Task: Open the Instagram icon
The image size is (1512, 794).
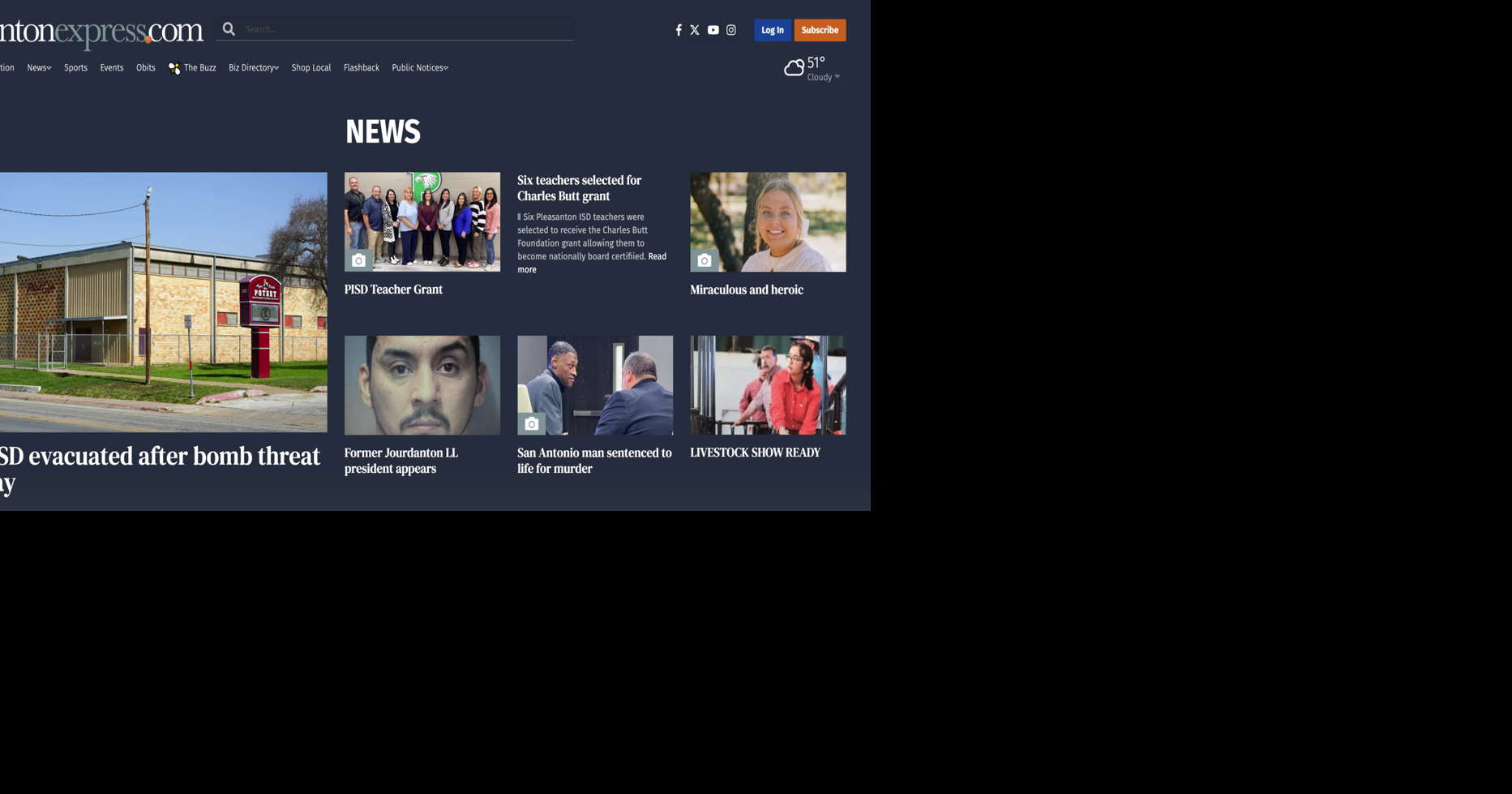Action: point(730,30)
